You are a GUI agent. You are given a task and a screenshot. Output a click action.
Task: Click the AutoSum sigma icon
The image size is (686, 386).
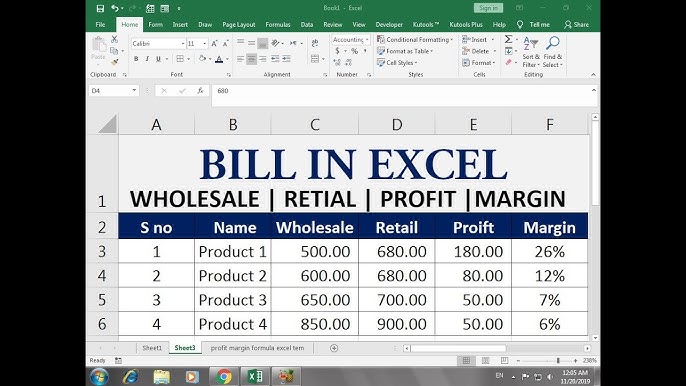(x=508, y=39)
